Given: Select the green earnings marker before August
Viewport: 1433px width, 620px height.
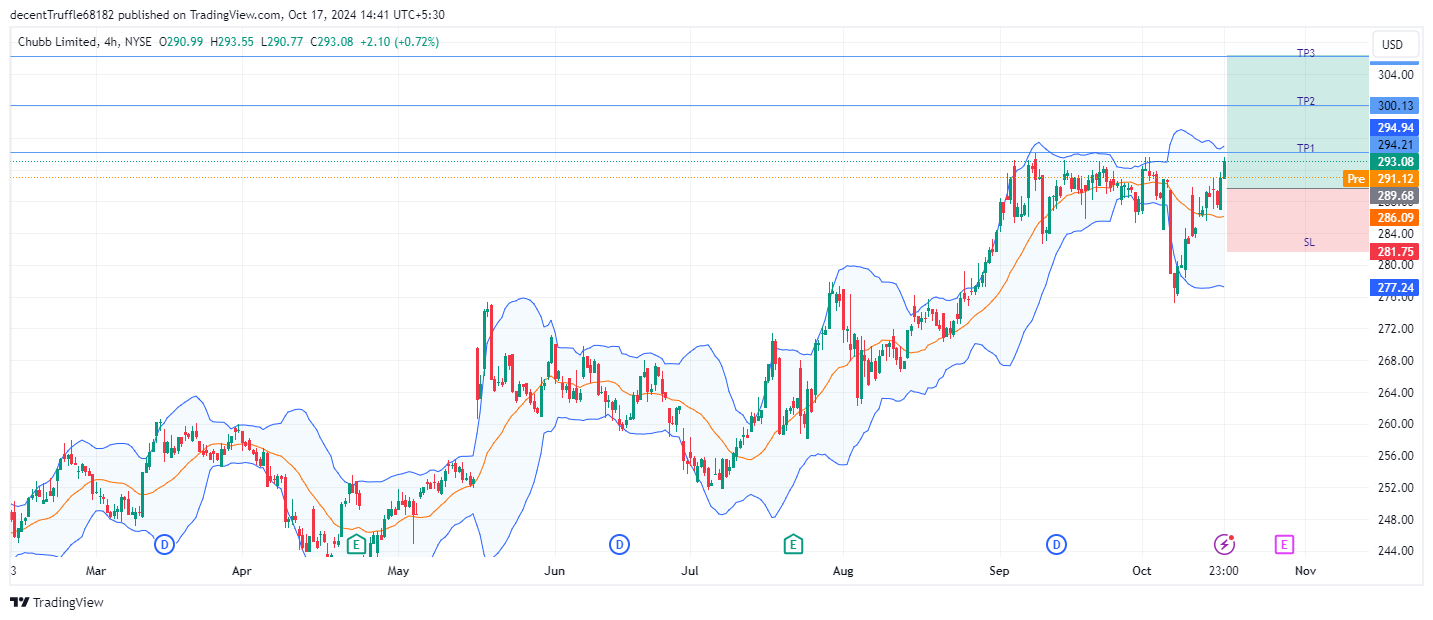Looking at the screenshot, I should [793, 545].
